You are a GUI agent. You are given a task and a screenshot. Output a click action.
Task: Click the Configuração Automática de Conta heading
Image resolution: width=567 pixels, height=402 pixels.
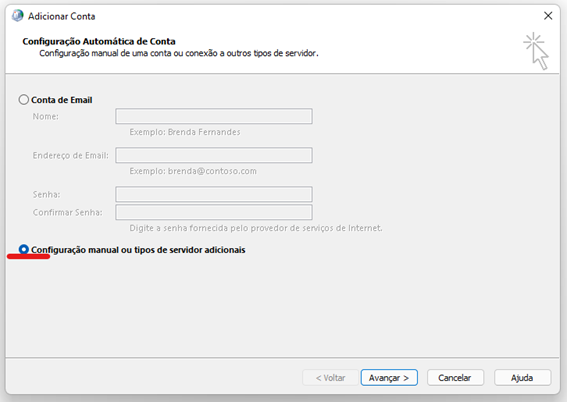[x=99, y=42]
